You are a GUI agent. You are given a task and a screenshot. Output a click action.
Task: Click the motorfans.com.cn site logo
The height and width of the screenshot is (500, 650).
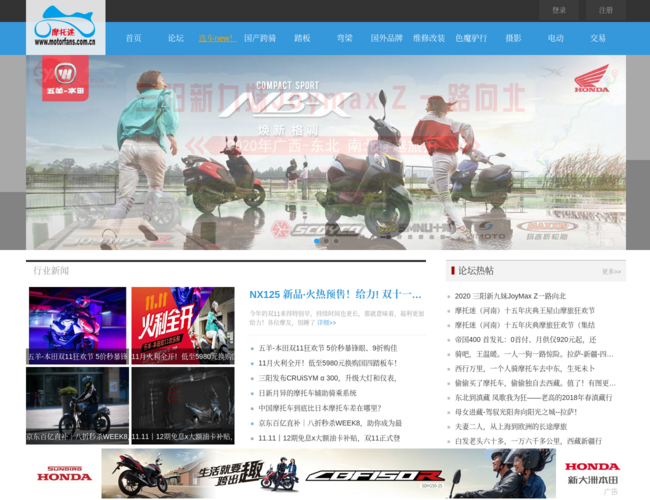[65, 27]
